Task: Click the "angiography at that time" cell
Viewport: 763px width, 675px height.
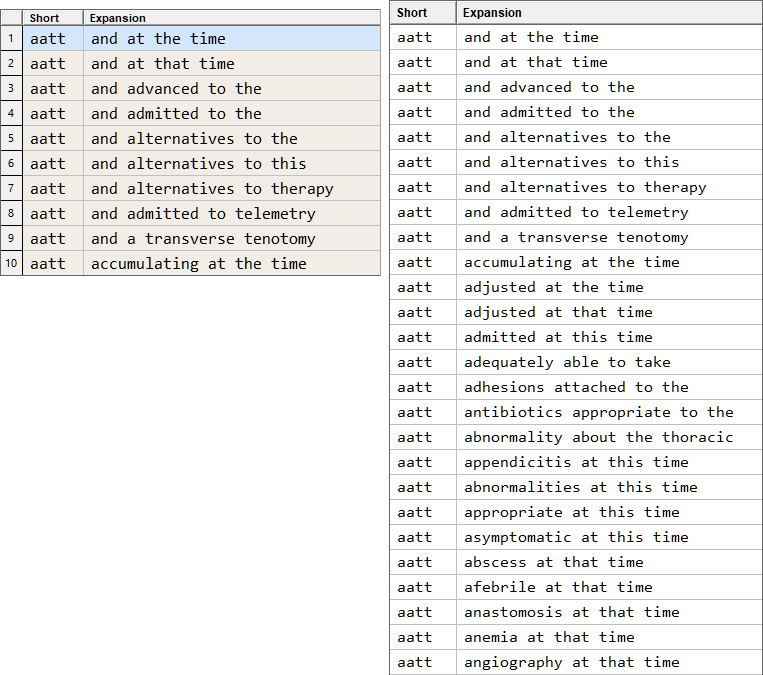Action: pos(571,662)
